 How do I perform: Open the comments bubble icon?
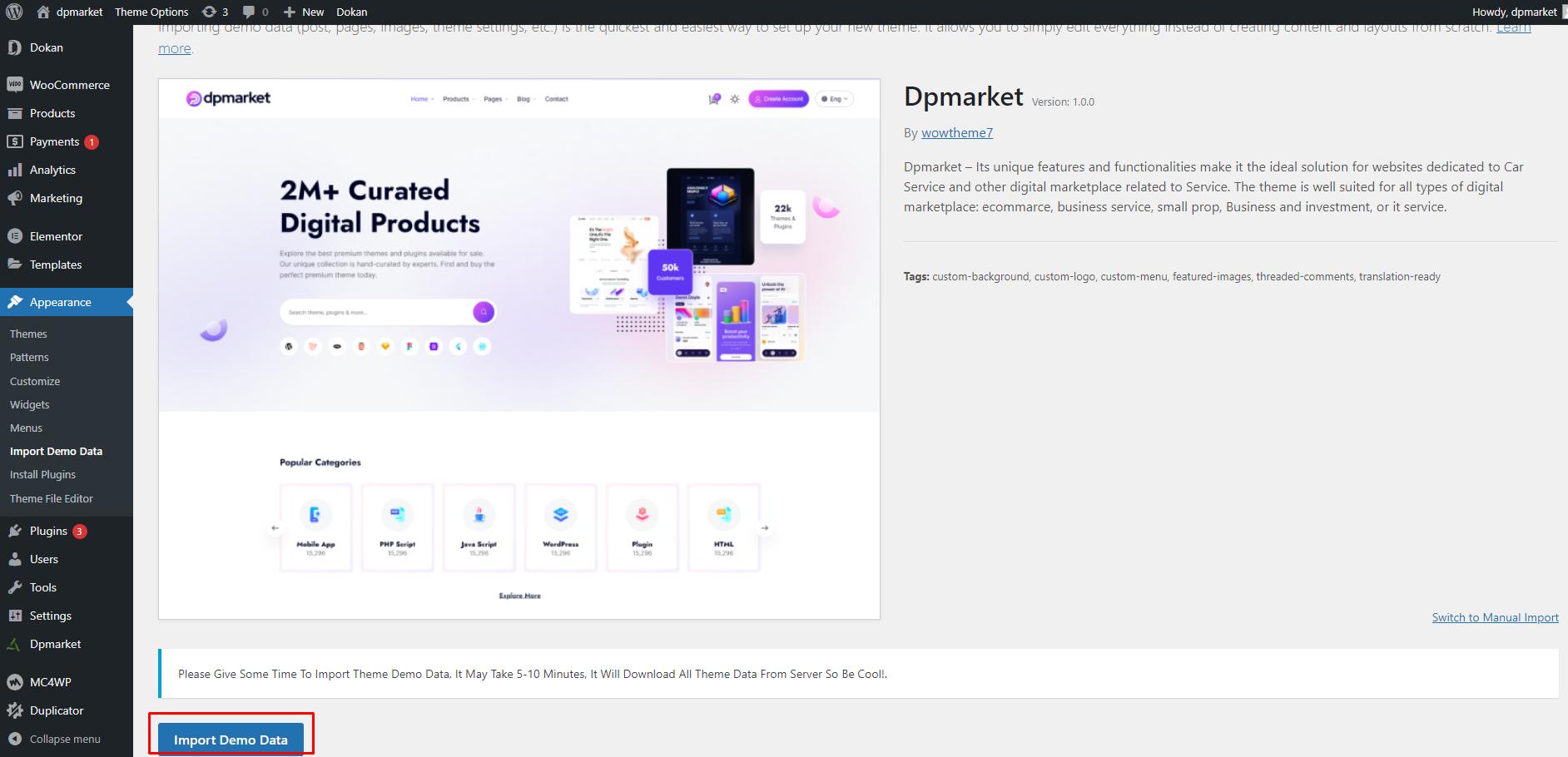(249, 12)
